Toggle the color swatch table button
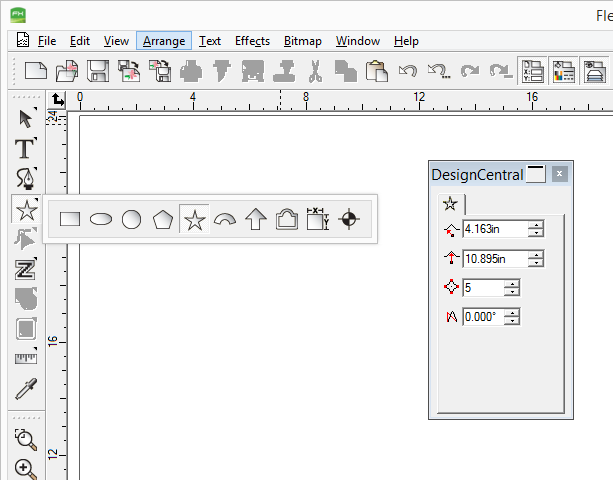Screen dimensions: 613x480 [564, 71]
